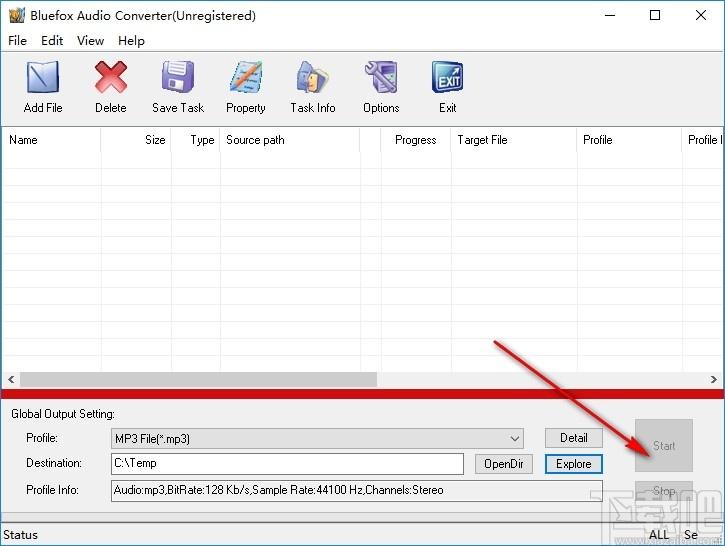The image size is (725, 546).
Task: Click the Type column header
Action: pyautogui.click(x=196, y=140)
